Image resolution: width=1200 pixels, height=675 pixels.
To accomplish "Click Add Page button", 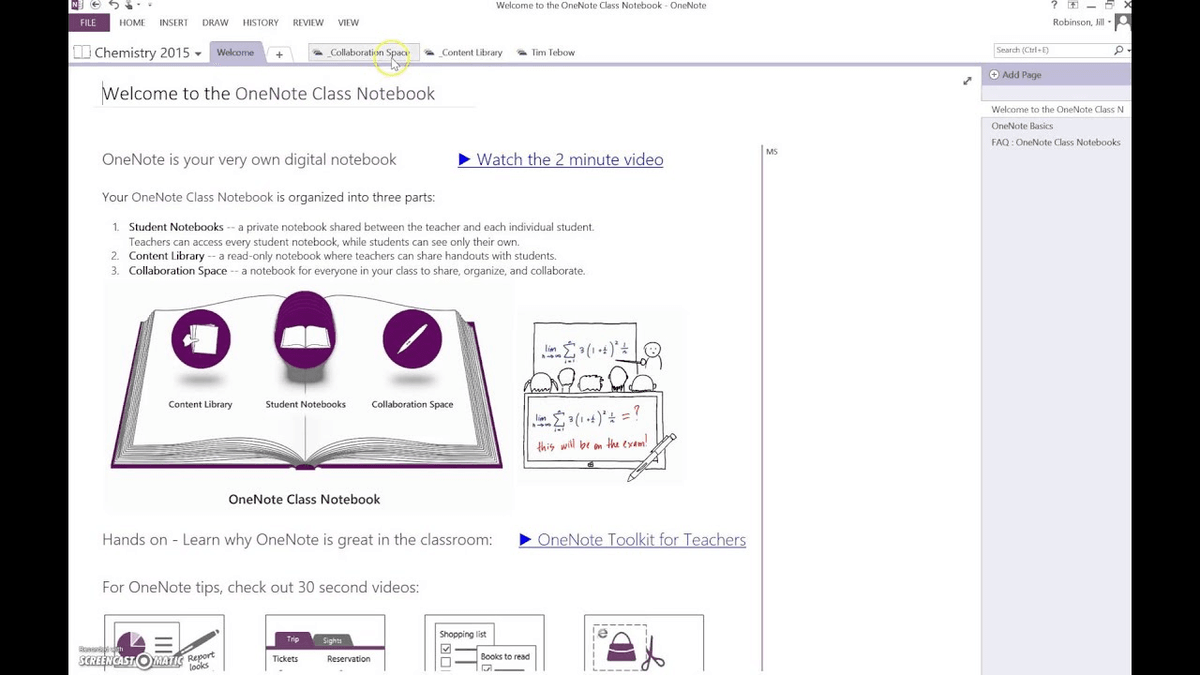I will [1015, 75].
